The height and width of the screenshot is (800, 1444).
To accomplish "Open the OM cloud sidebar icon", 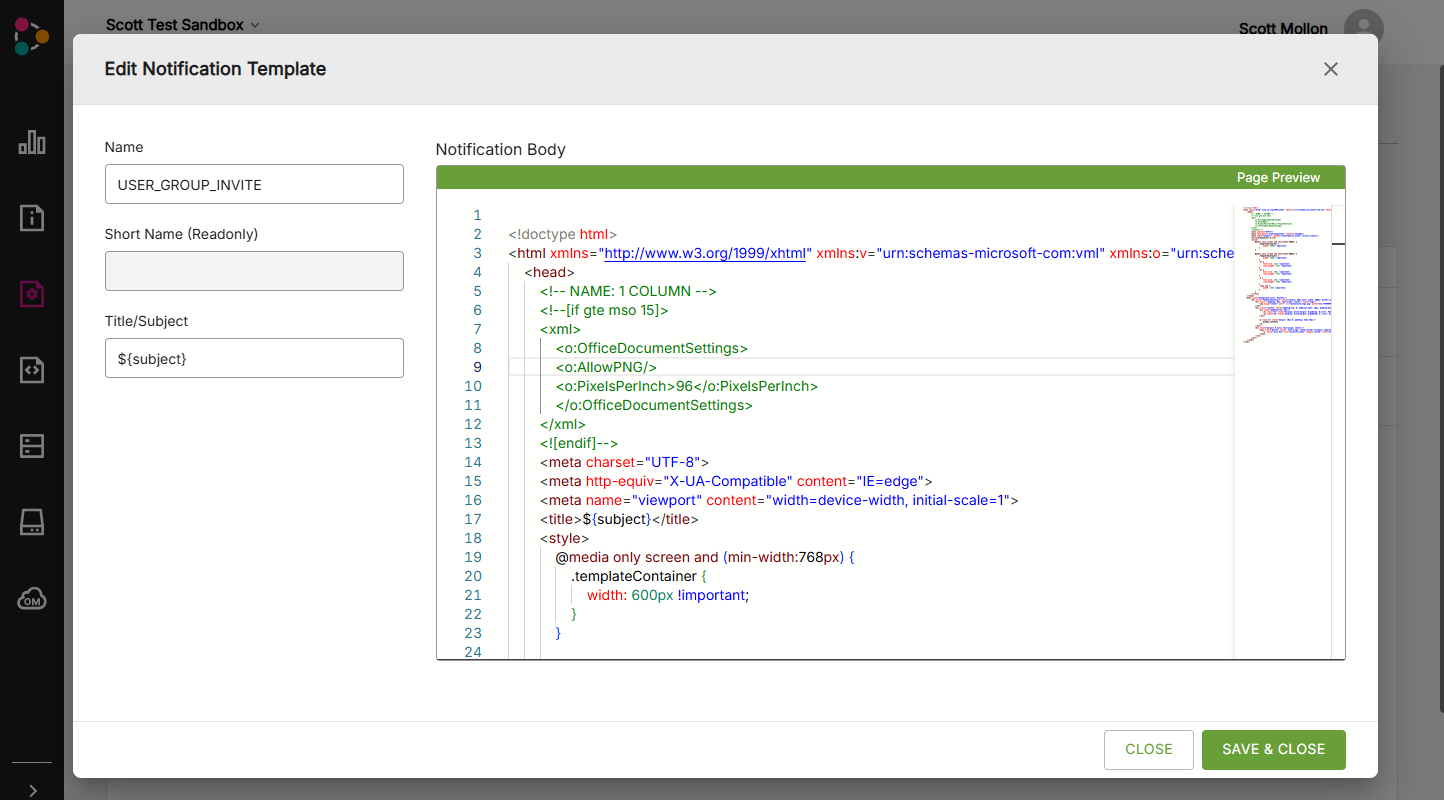I will click(32, 599).
